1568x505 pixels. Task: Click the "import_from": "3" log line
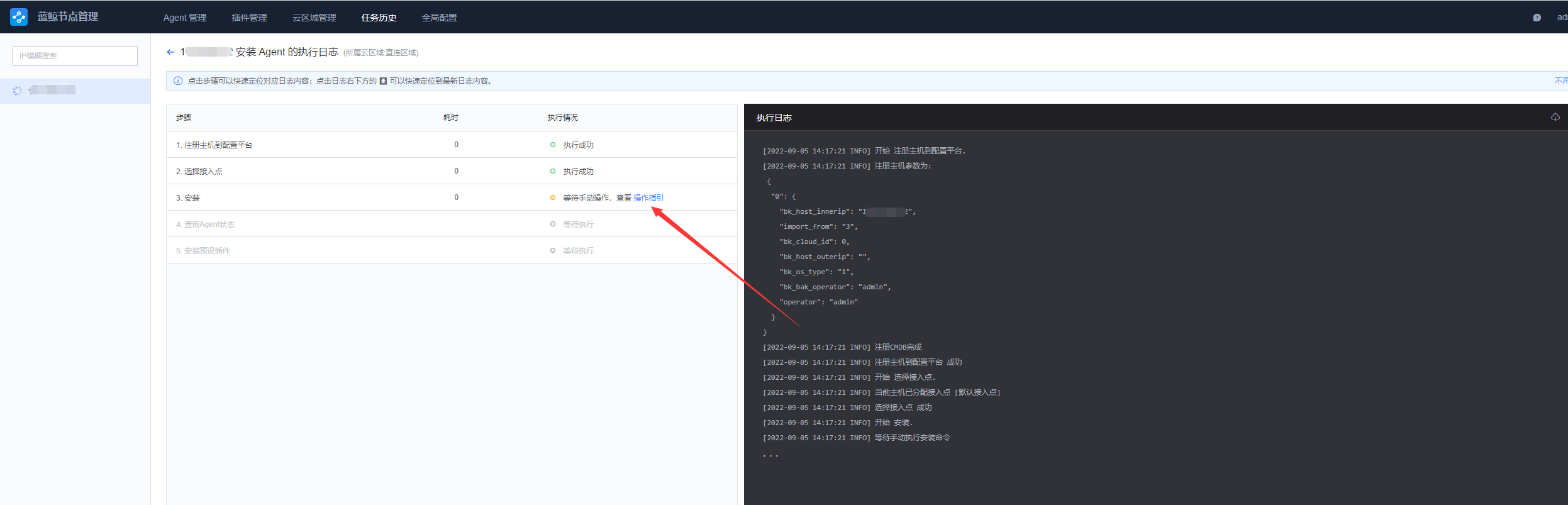[818, 226]
